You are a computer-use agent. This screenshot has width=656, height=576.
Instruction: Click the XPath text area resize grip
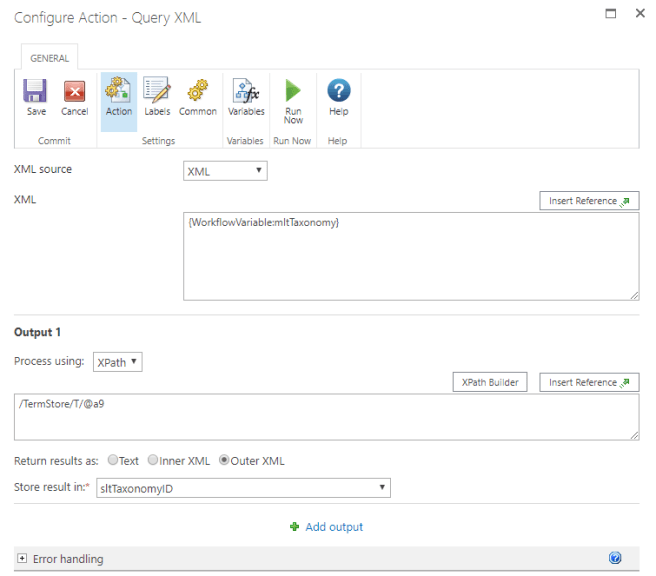coord(634,435)
